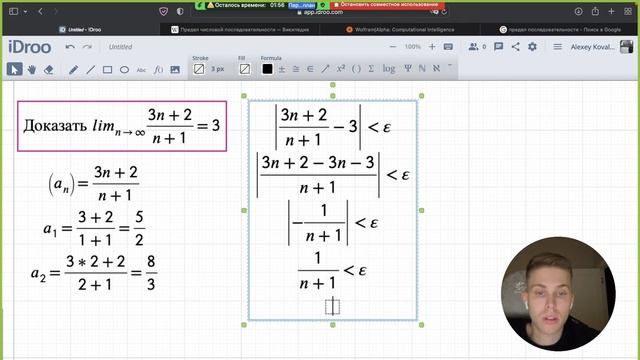Click the privacy shield extension icon

(x=164, y=11)
